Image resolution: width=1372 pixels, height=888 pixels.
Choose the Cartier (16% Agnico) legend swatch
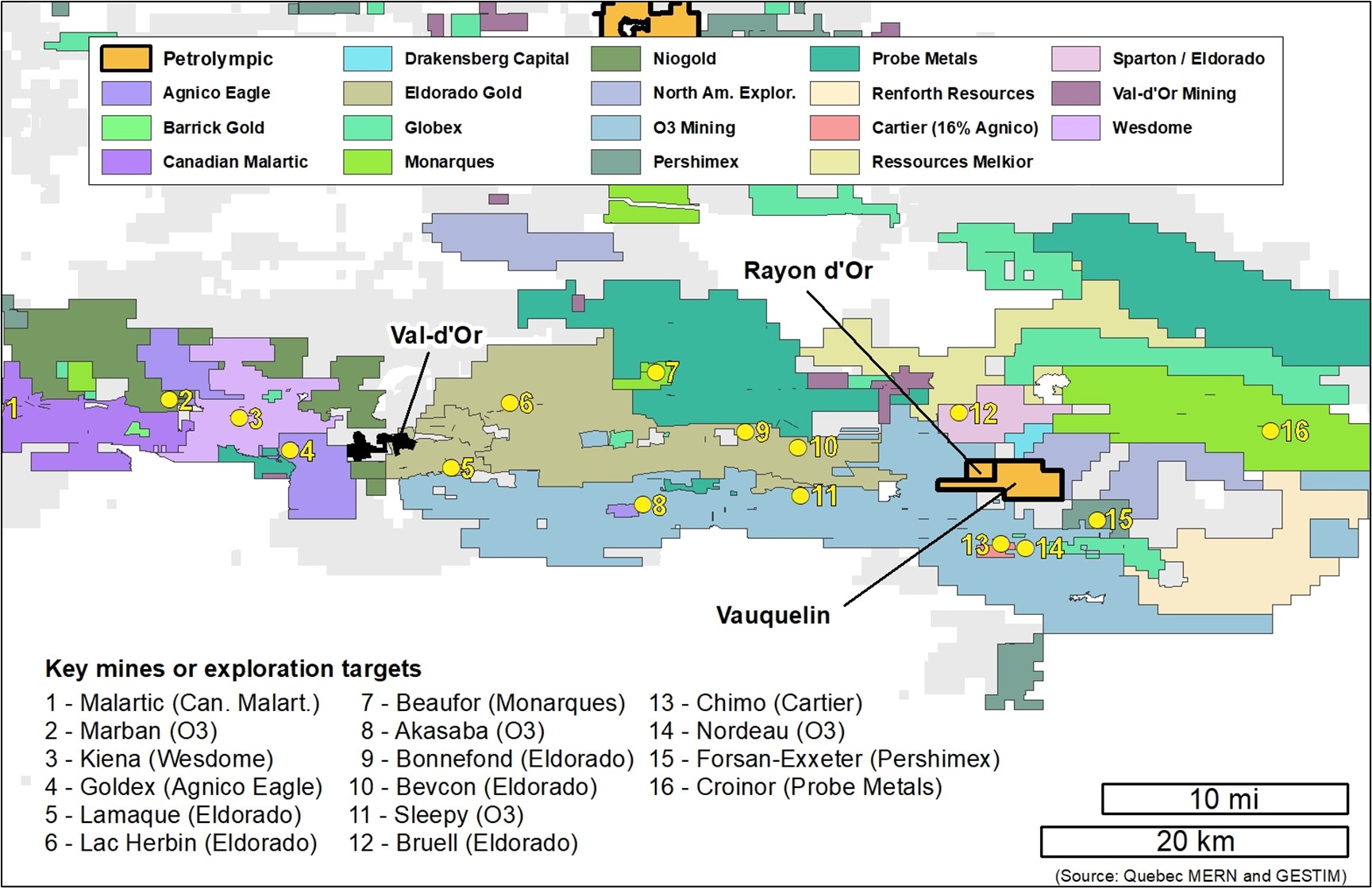click(834, 128)
